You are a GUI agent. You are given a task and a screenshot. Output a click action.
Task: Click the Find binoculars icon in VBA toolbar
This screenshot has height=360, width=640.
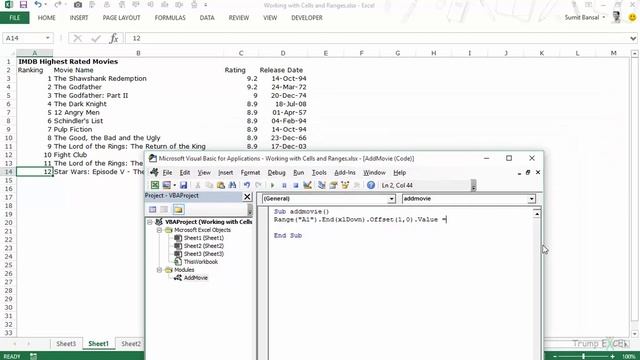(232, 185)
